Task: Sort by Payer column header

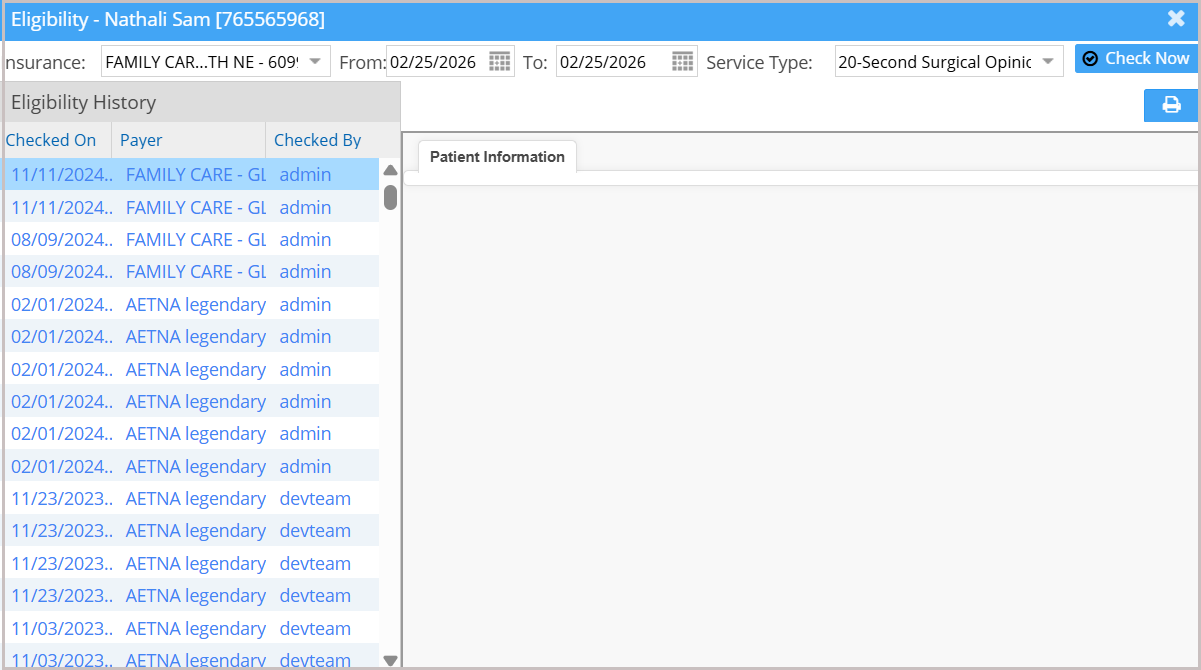Action: click(x=141, y=140)
